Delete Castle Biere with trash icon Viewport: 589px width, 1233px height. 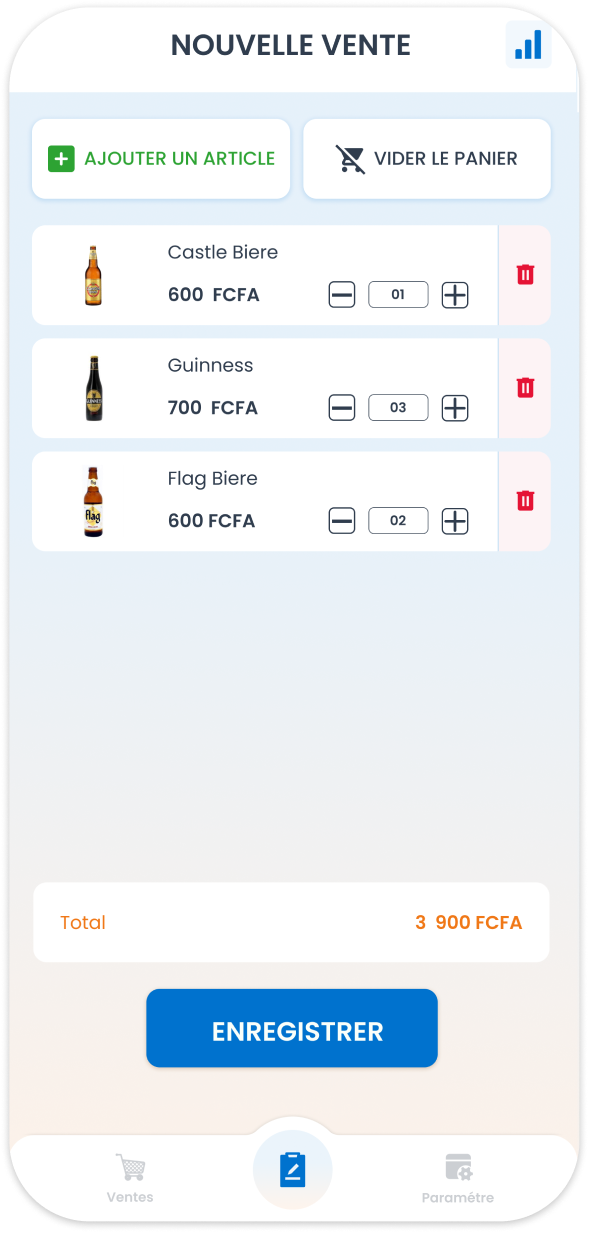(x=525, y=275)
